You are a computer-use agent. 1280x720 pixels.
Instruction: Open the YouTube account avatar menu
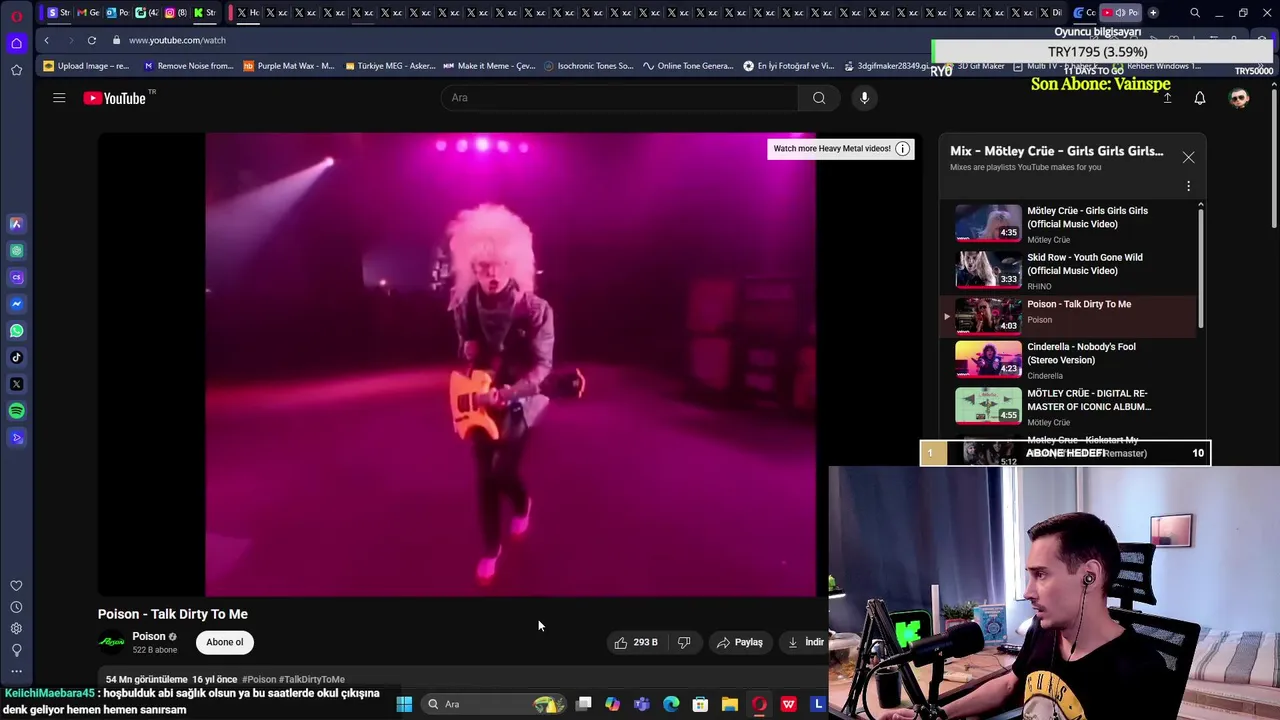point(1239,98)
